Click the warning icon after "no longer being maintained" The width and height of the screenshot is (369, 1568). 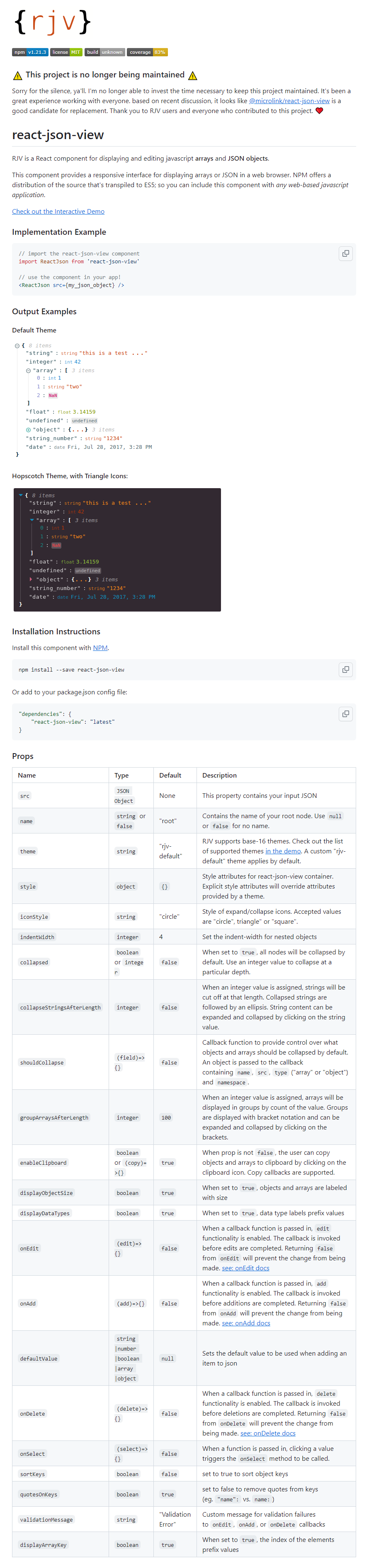click(x=193, y=75)
